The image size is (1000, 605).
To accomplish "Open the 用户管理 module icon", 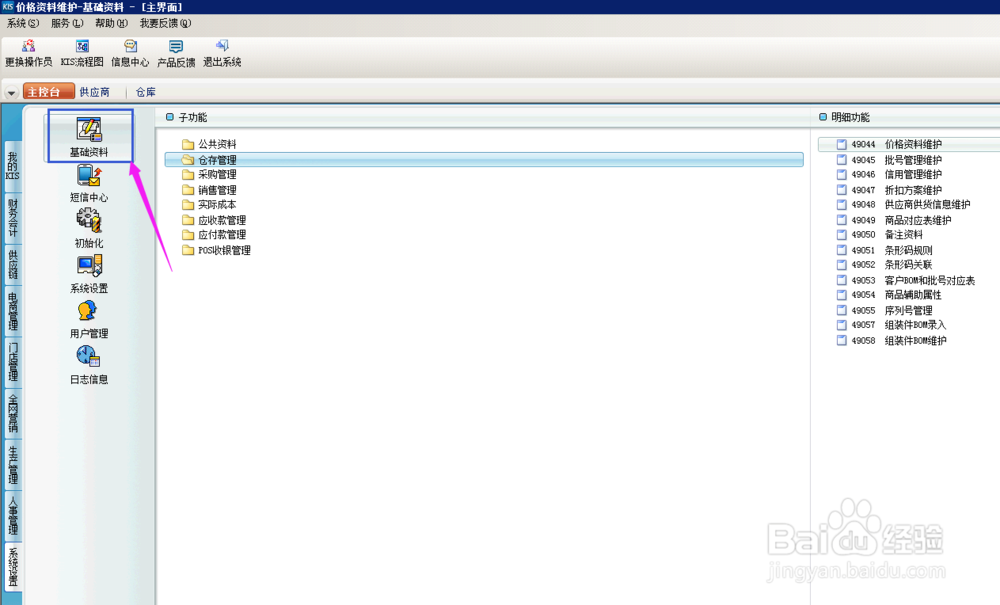I will click(89, 319).
